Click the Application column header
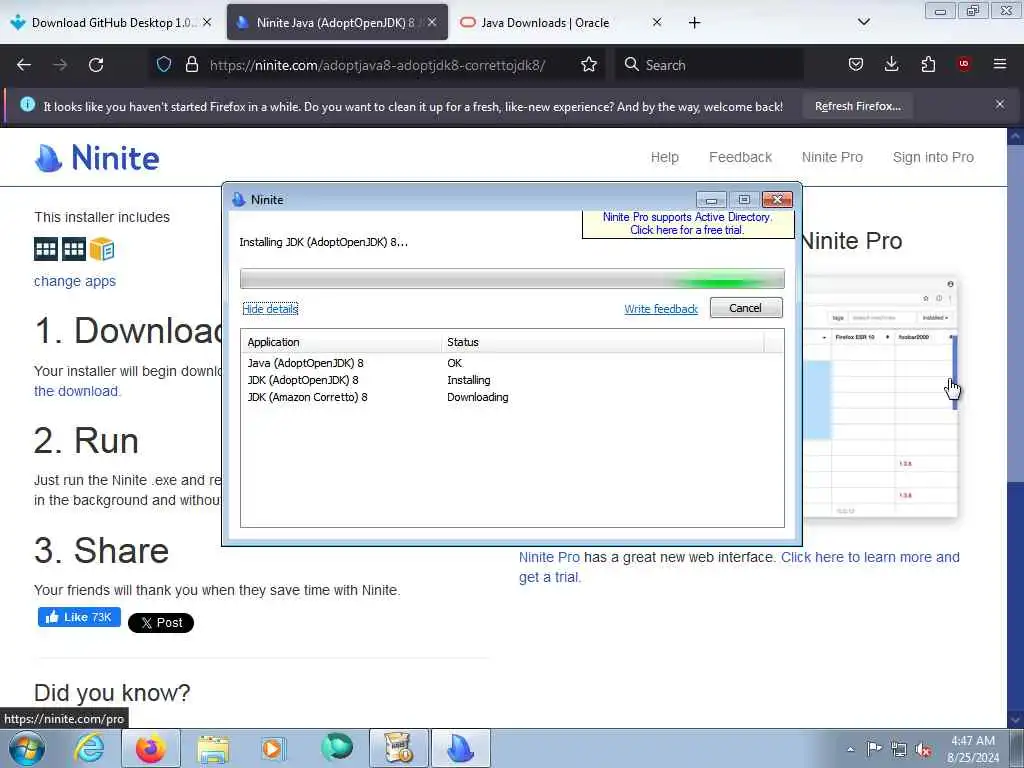The image size is (1024, 768). [x=340, y=342]
